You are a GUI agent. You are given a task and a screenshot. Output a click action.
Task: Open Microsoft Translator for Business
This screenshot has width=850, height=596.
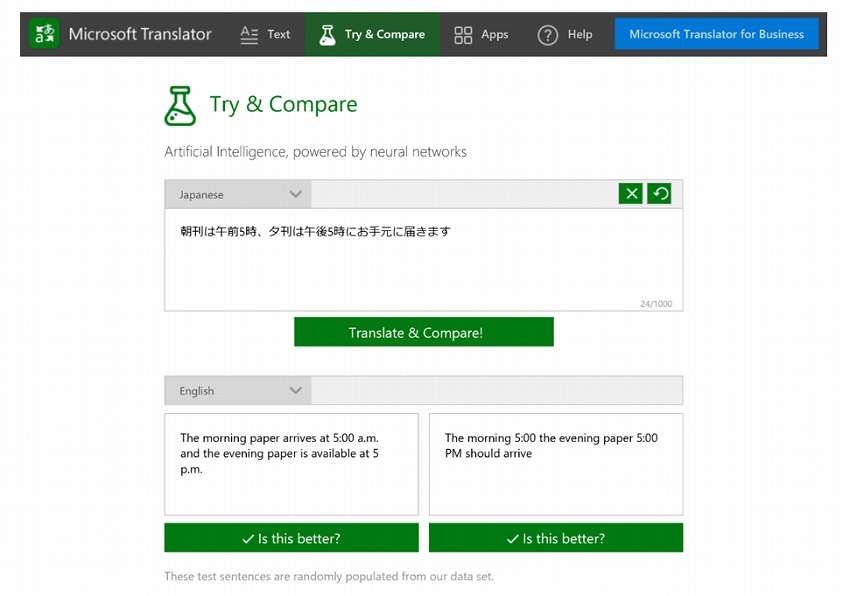click(716, 34)
